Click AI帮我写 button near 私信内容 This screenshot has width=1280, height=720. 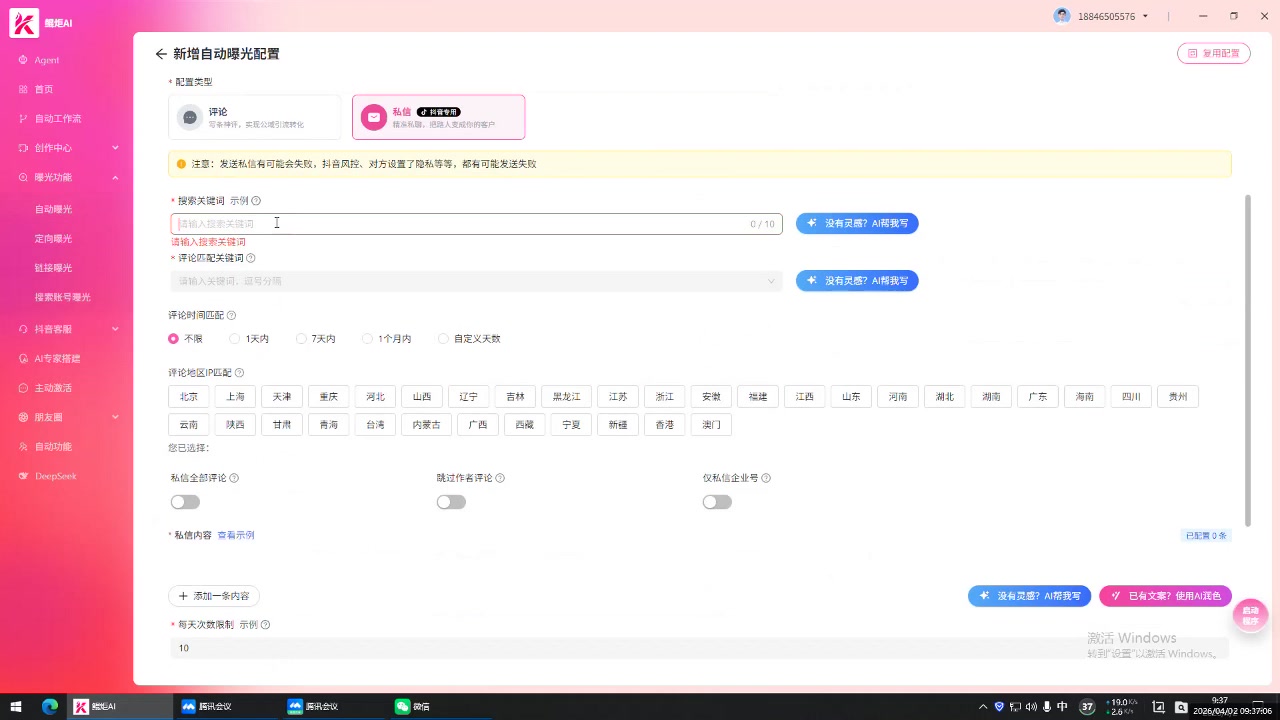[x=1029, y=596]
